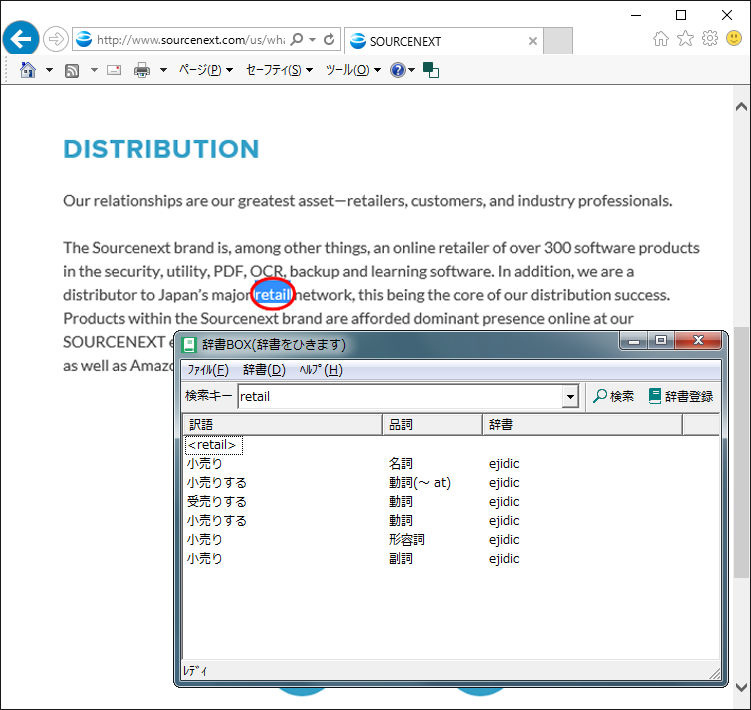Open a new blank tab
Viewport: 751px width, 710px height.
point(558,41)
